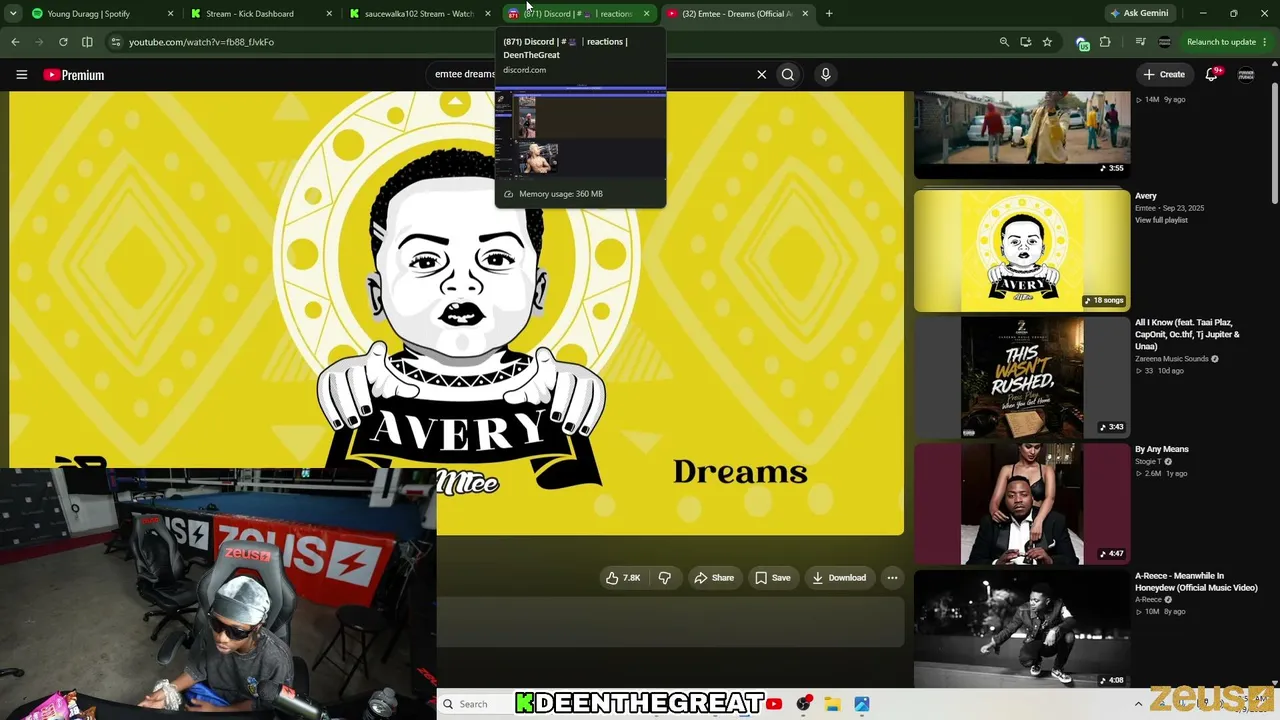Open Ask Gemini in the browser

tap(1139, 14)
